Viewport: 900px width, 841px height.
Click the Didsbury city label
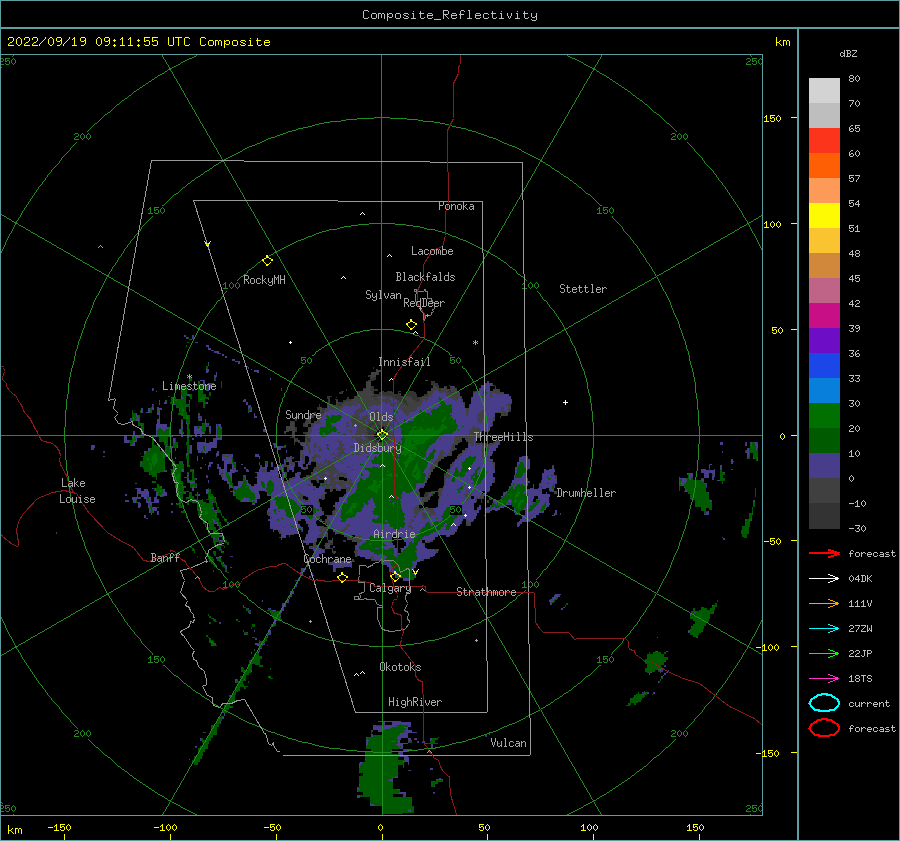pyautogui.click(x=377, y=448)
